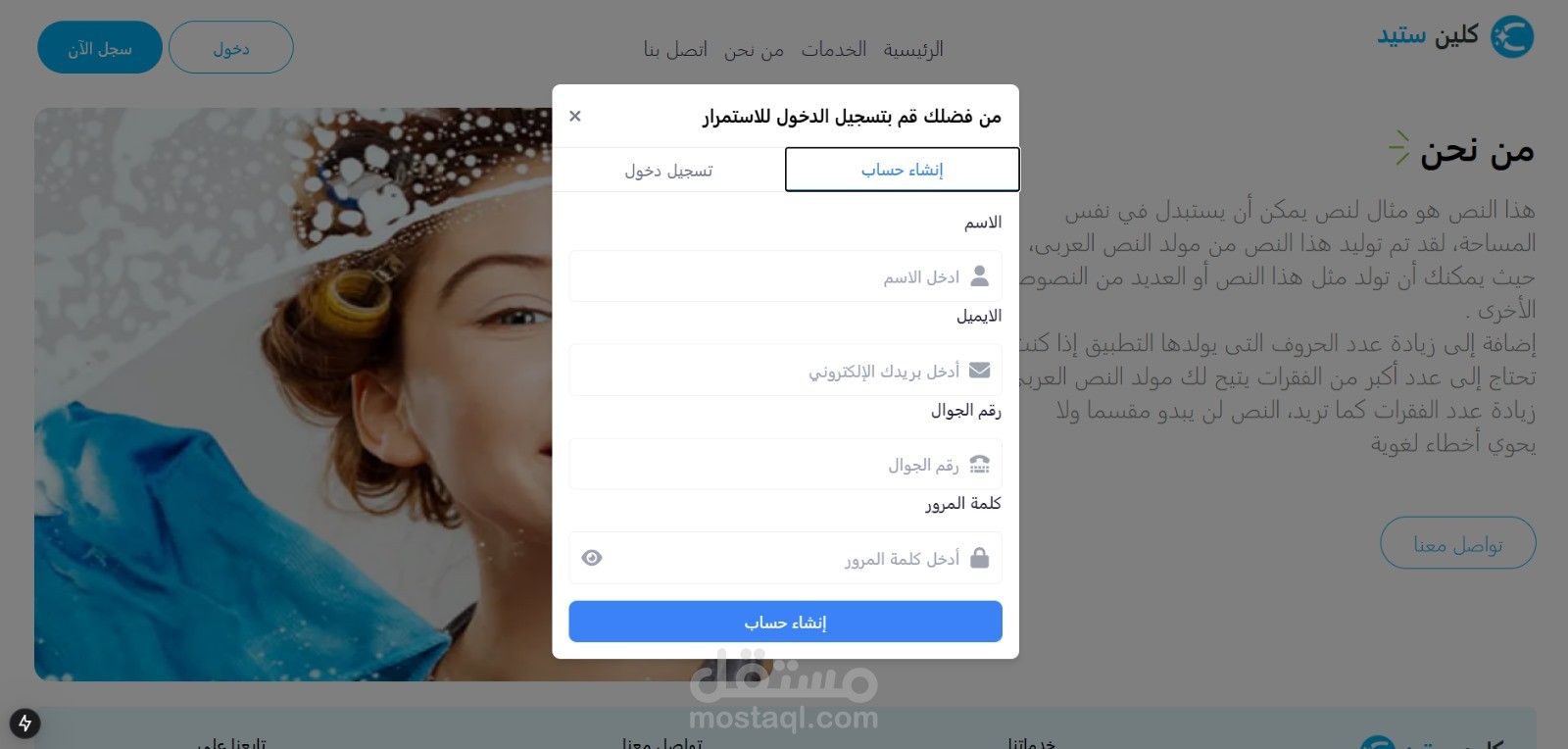The width and height of the screenshot is (1568, 749).
Task: Click the دخول header button
Action: [231, 47]
